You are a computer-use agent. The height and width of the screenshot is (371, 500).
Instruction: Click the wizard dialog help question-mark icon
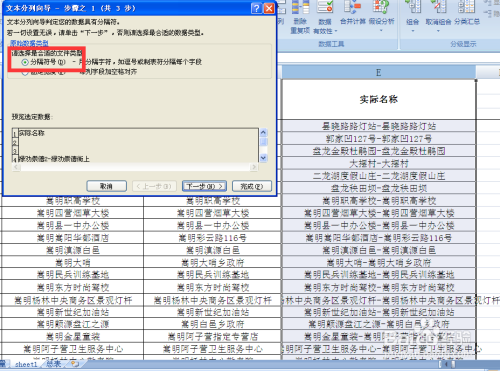(256, 8)
